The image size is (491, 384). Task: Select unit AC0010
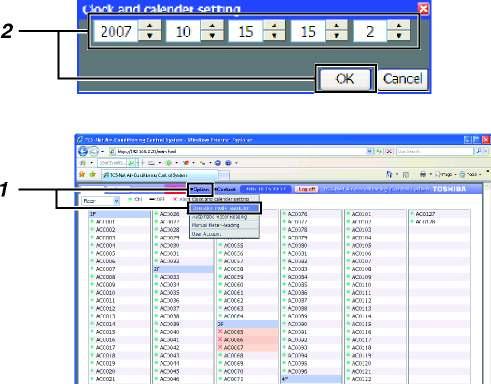106,293
